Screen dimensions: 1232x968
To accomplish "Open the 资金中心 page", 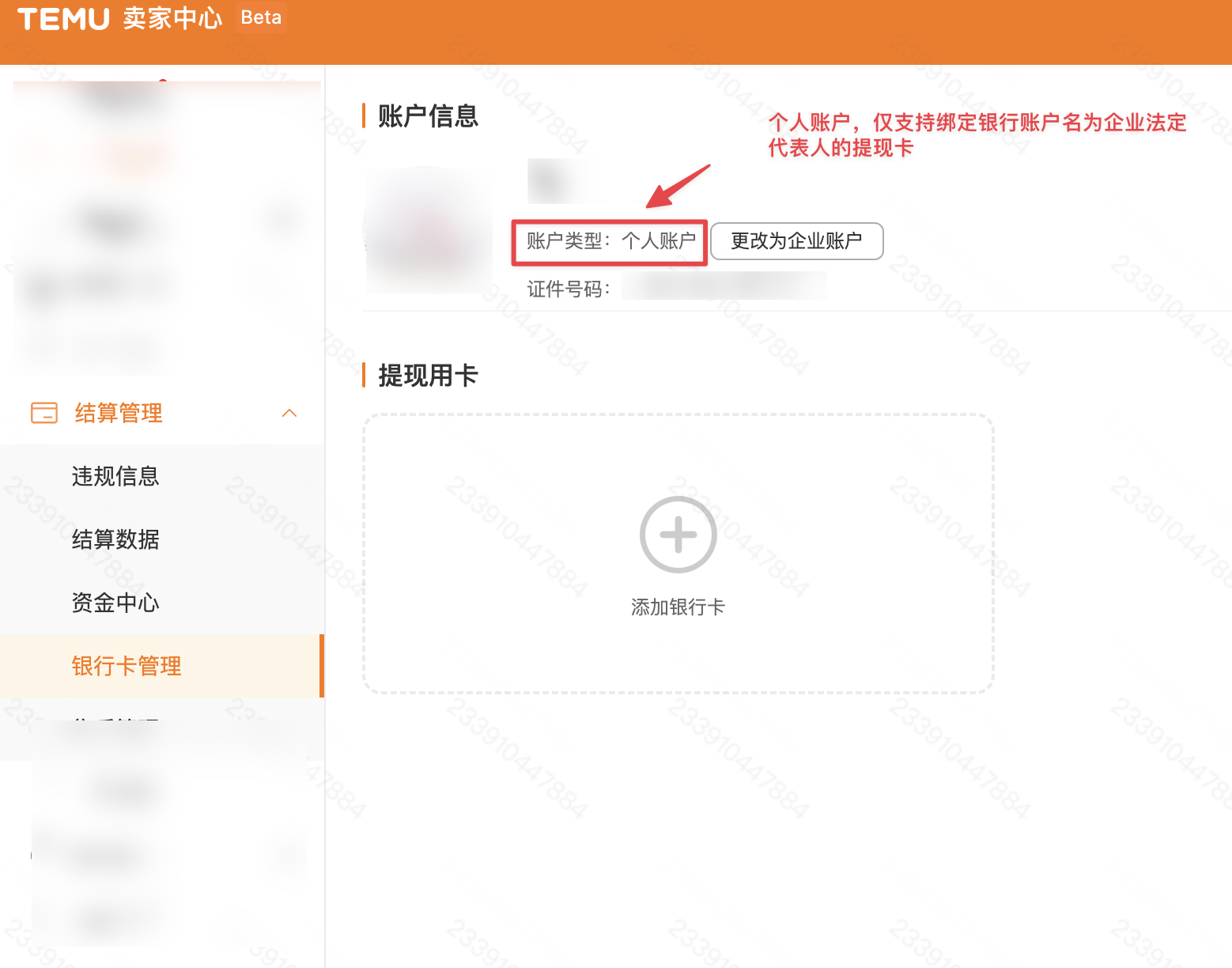I will (x=115, y=603).
